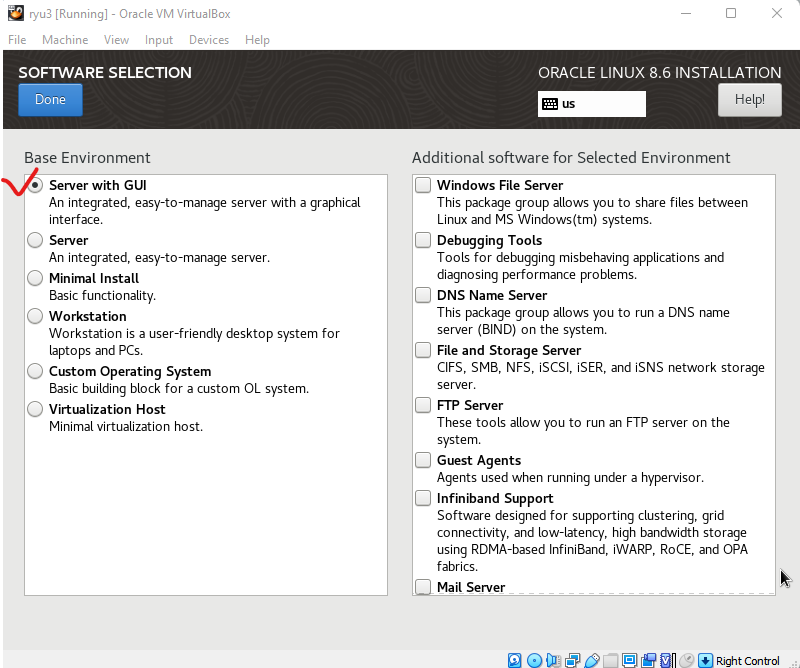Image resolution: width=800 pixels, height=668 pixels.
Task: Pick the Virtualization Host radio button
Action: pyautogui.click(x=35, y=409)
